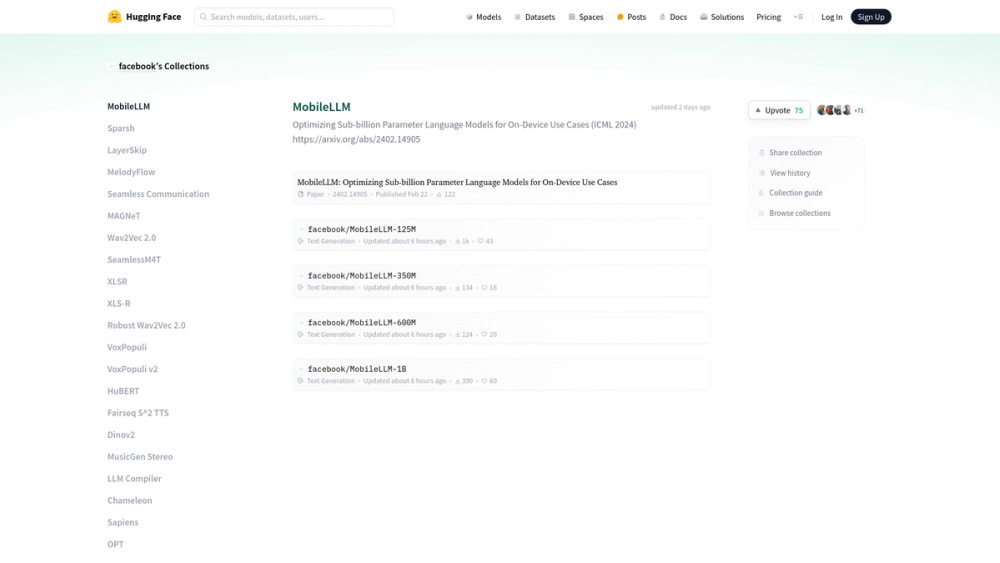Open the Pricing page
Image resolution: width=1000 pixels, height=563 pixels.
point(768,17)
